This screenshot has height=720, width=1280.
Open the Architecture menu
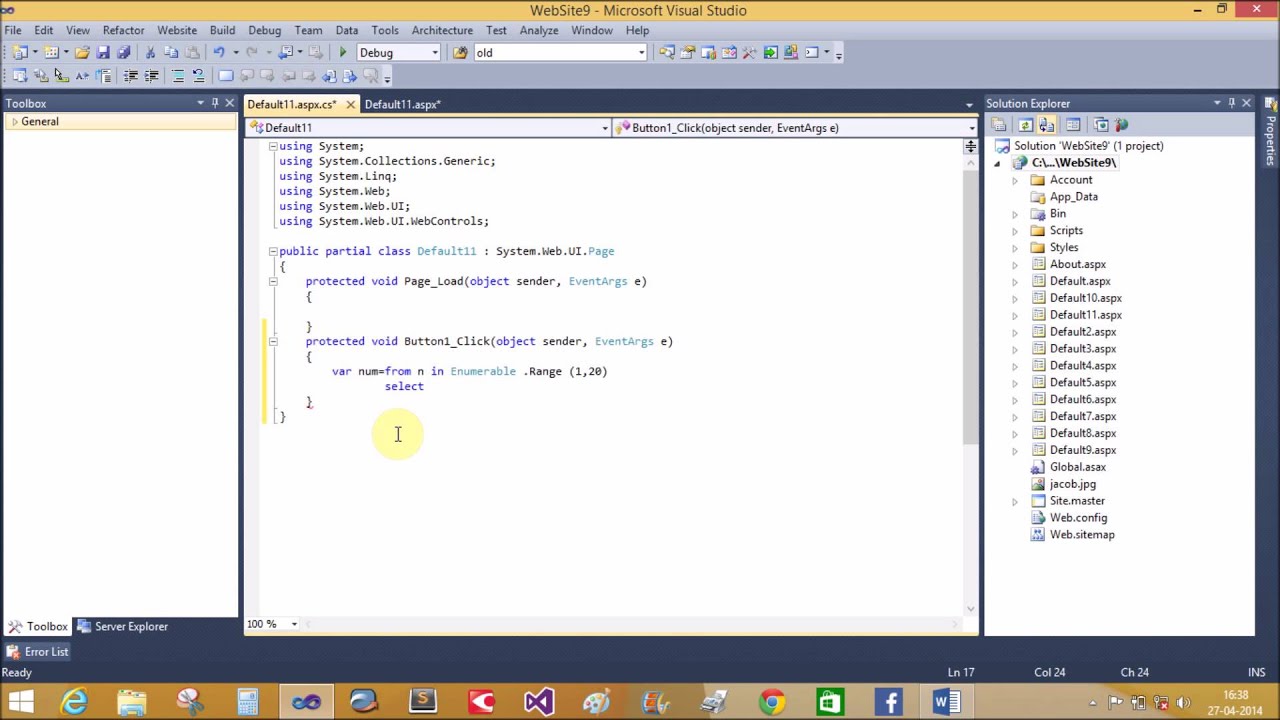point(442,30)
